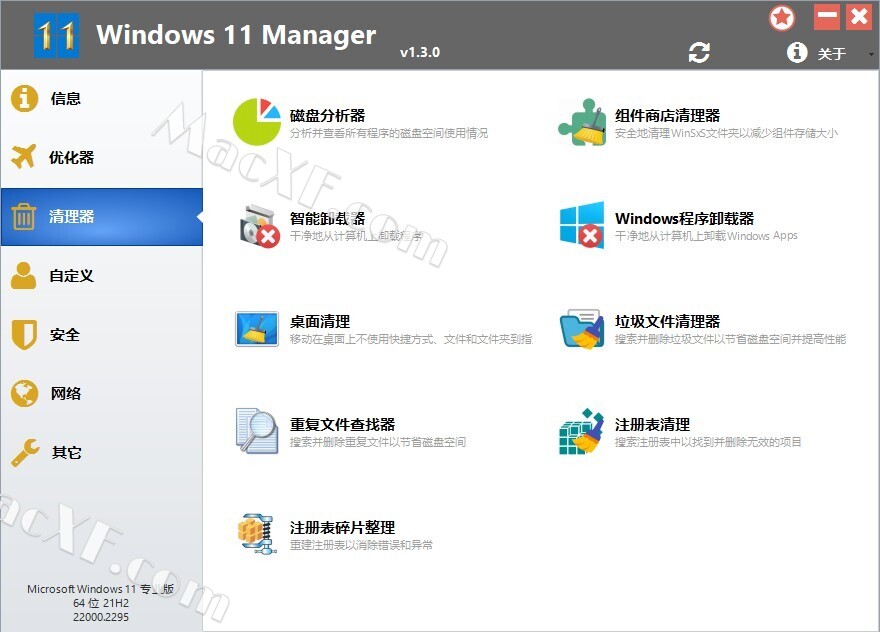Click the 组件商店清理器 title link
This screenshot has width=880, height=632.
point(667,116)
